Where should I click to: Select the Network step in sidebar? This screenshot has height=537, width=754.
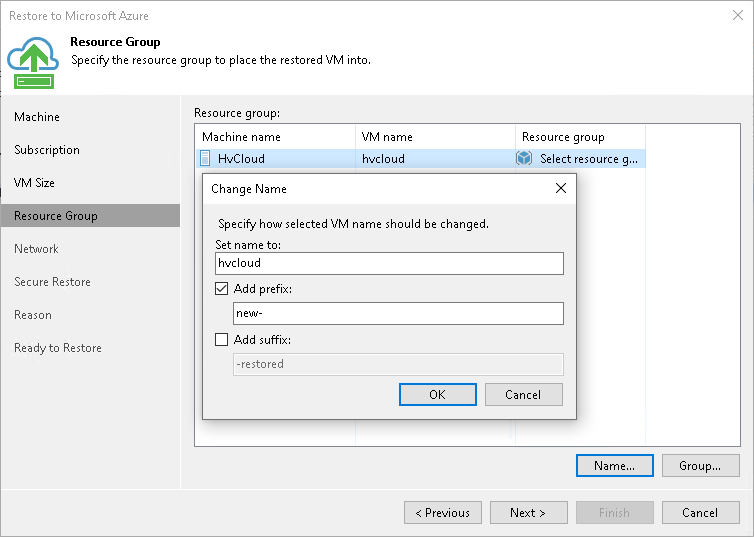37,249
